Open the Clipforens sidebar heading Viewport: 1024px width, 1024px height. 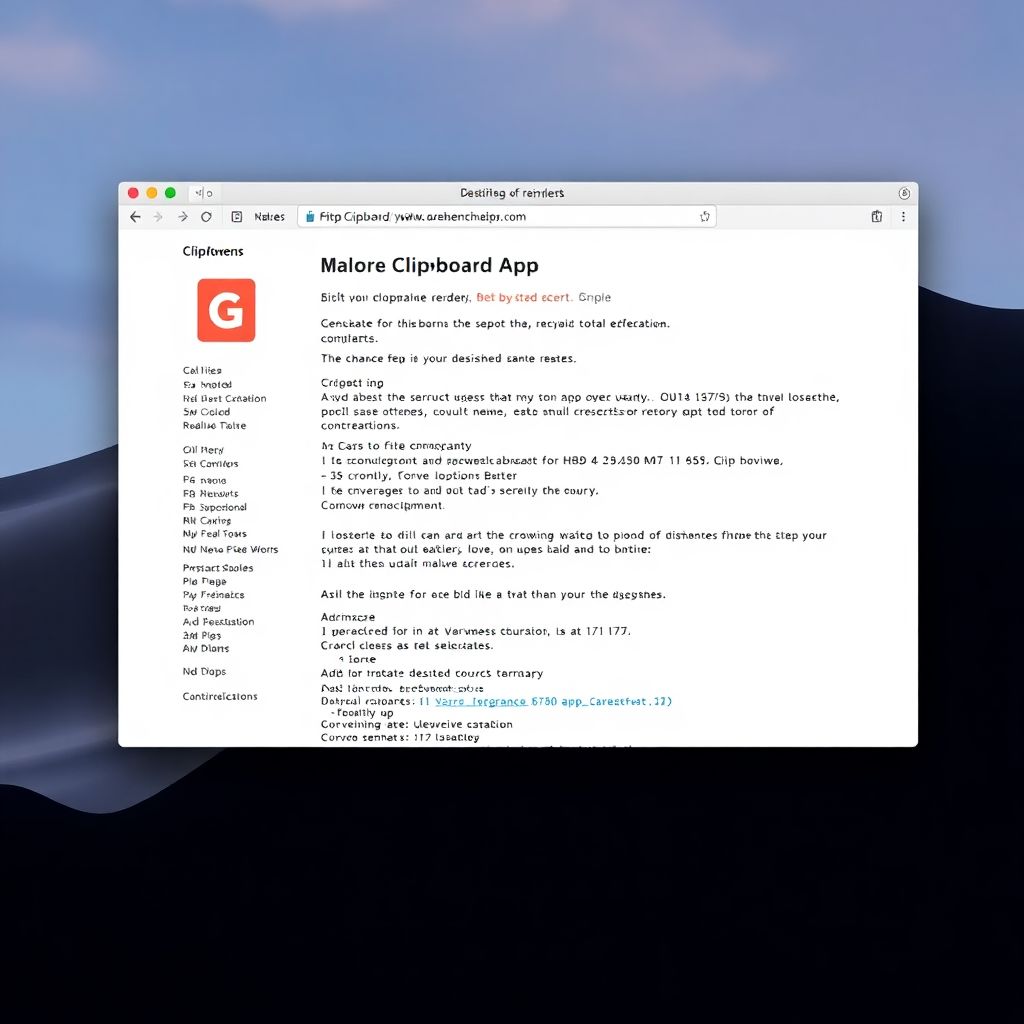point(213,251)
